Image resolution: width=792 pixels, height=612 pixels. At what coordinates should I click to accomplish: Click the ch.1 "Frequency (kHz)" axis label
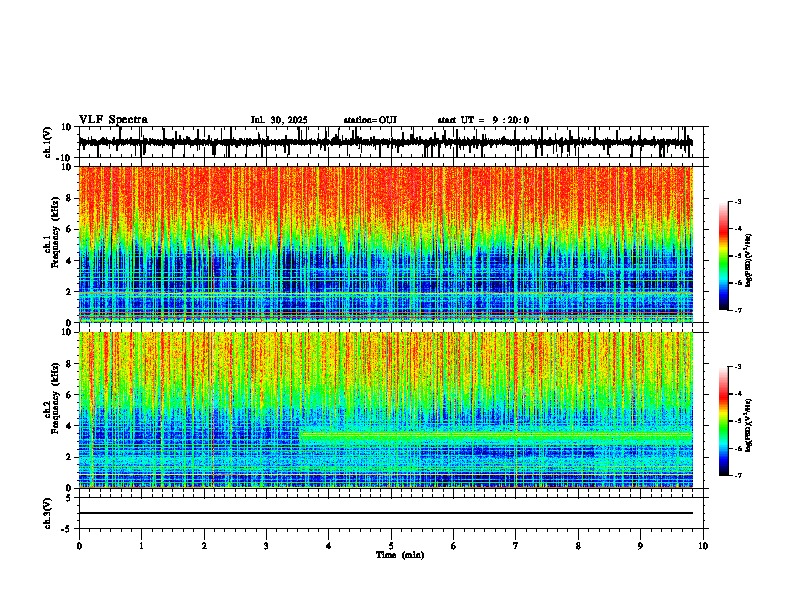(x=56, y=233)
